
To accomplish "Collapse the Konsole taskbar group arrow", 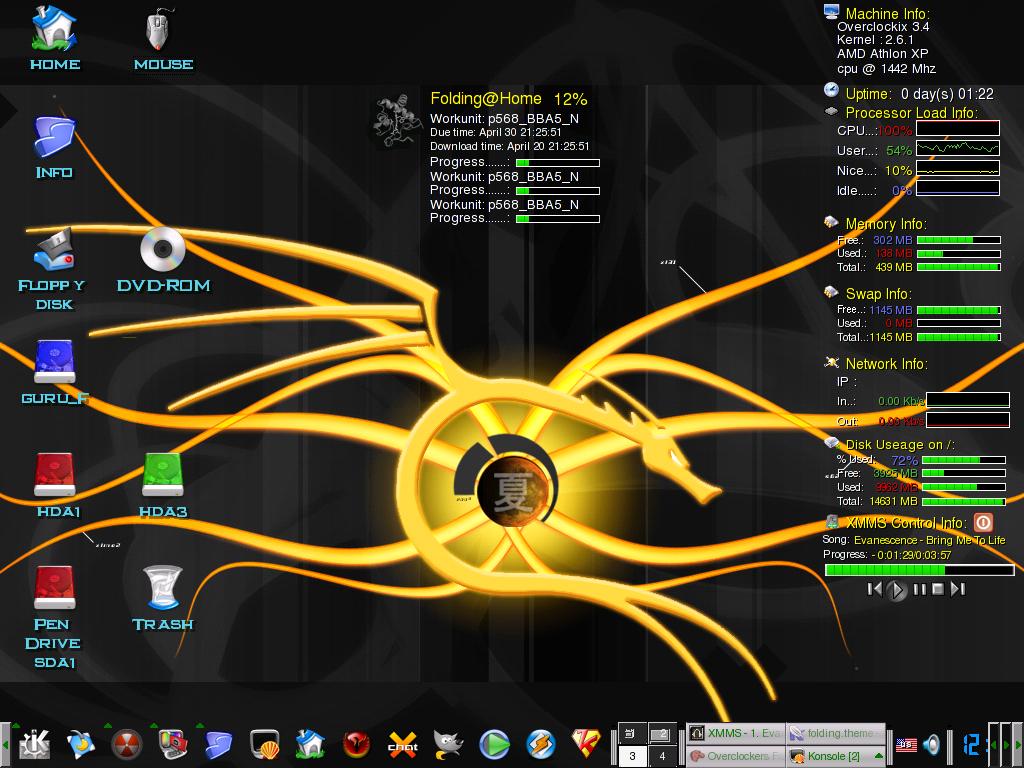I will (877, 755).
